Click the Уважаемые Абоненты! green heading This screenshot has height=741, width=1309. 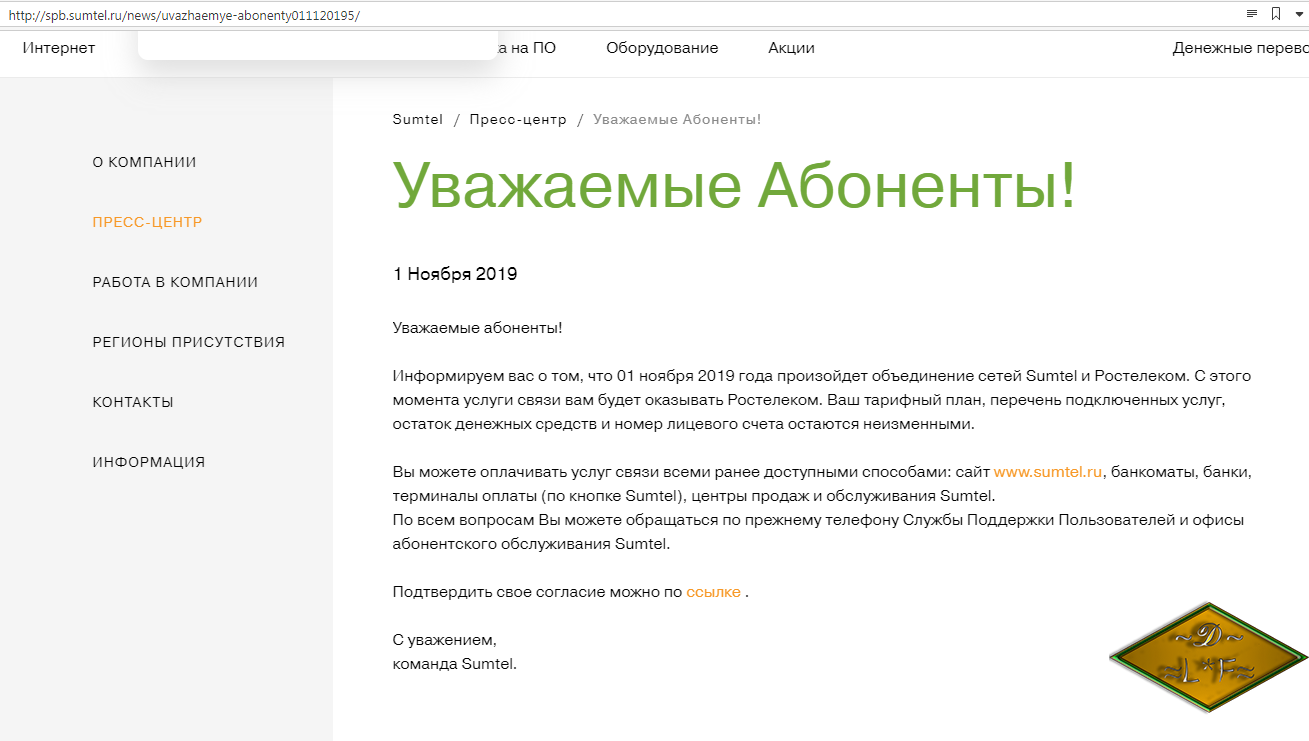click(735, 185)
